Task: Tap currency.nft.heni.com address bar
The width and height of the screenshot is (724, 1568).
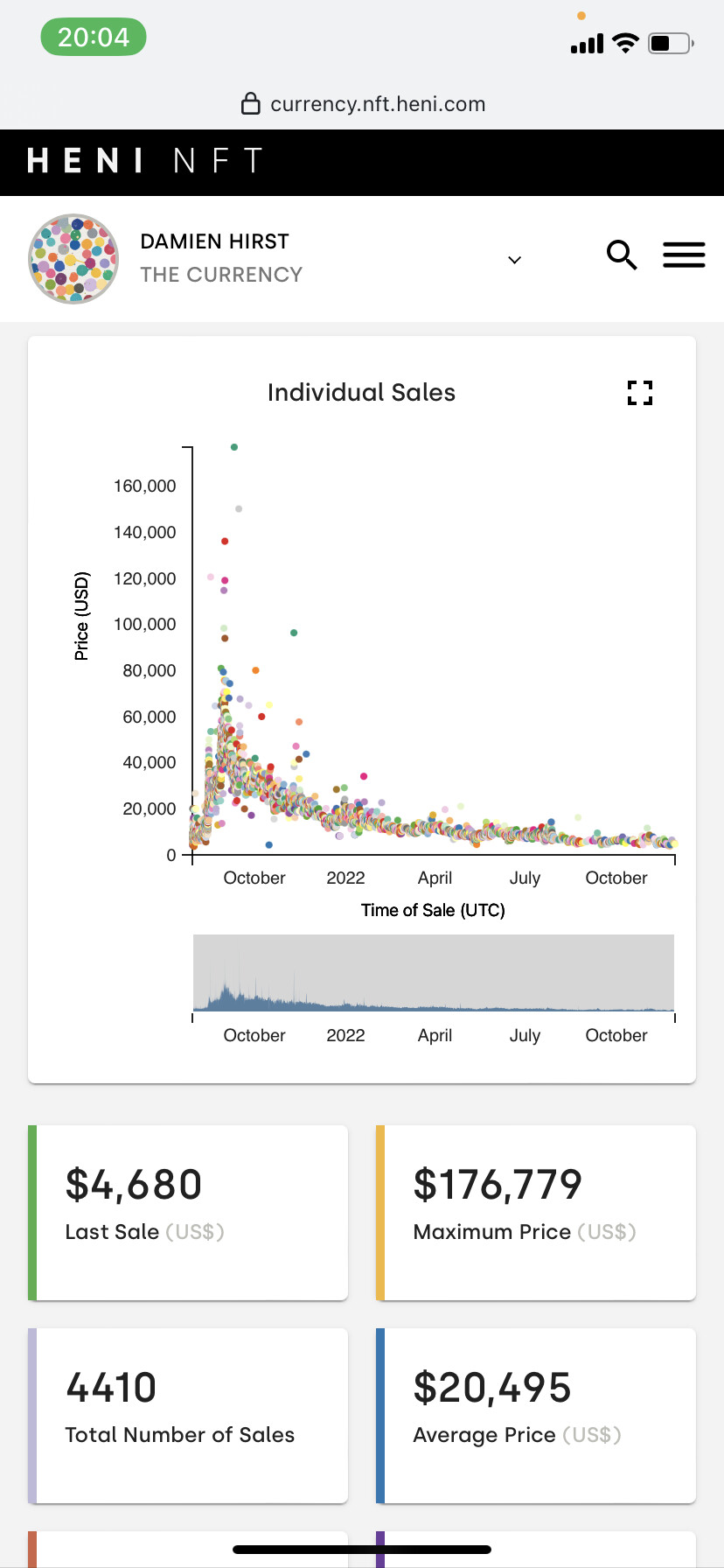Action: point(362,104)
